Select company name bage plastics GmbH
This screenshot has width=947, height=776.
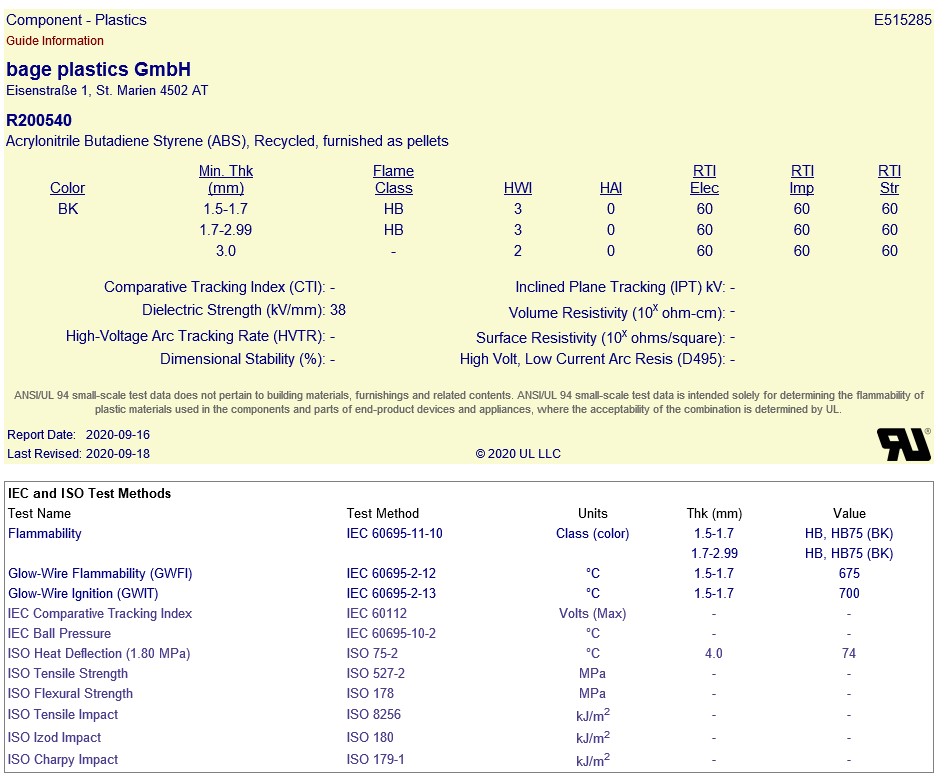click(98, 69)
